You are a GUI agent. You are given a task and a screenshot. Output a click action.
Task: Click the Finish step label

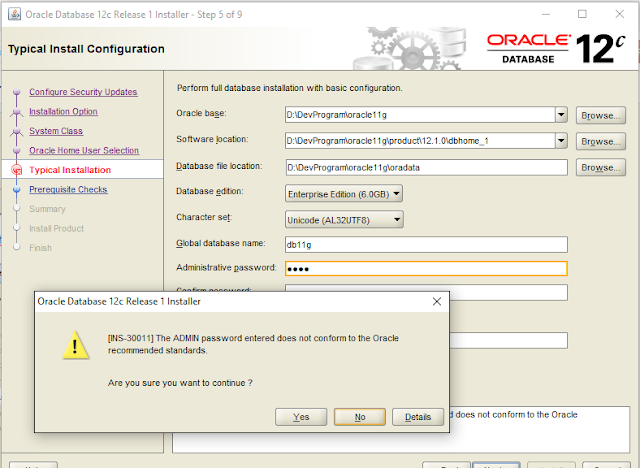pyautogui.click(x=40, y=248)
